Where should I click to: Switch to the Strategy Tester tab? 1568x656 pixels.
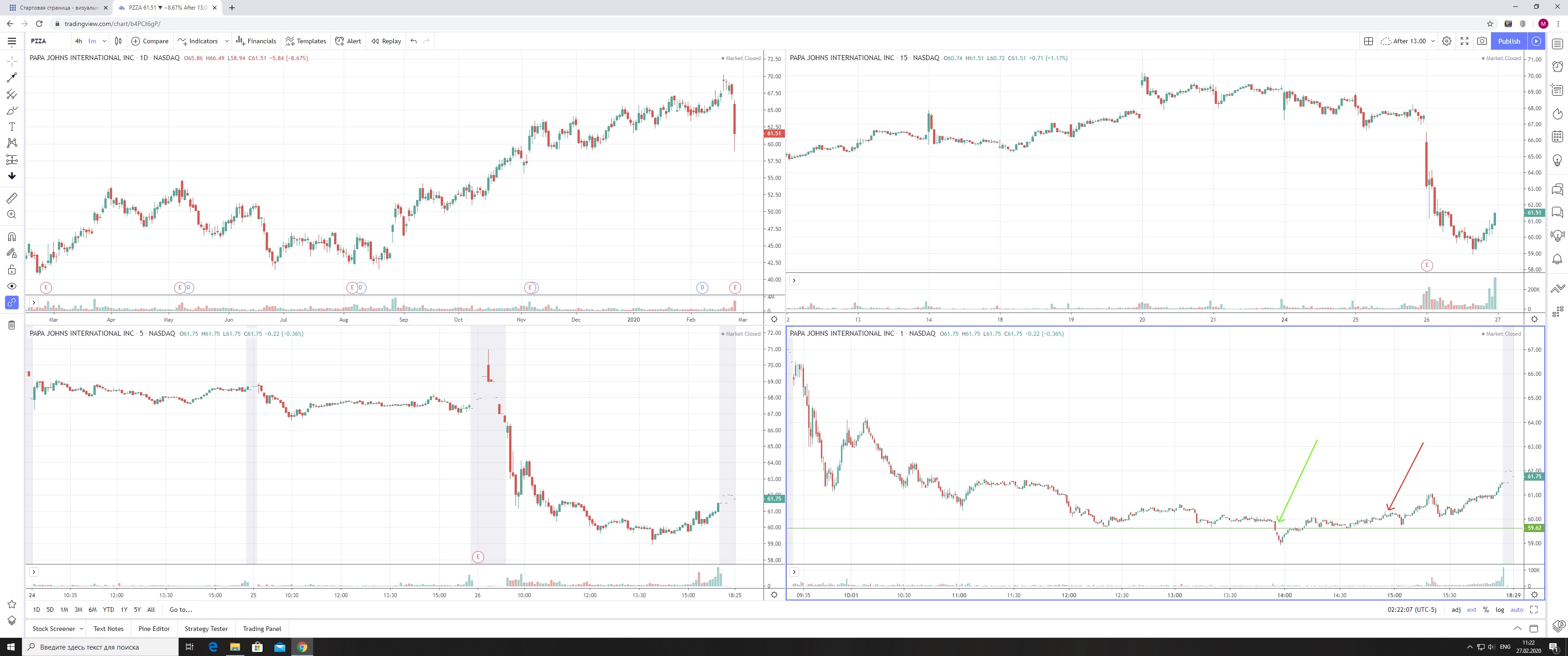(x=206, y=629)
